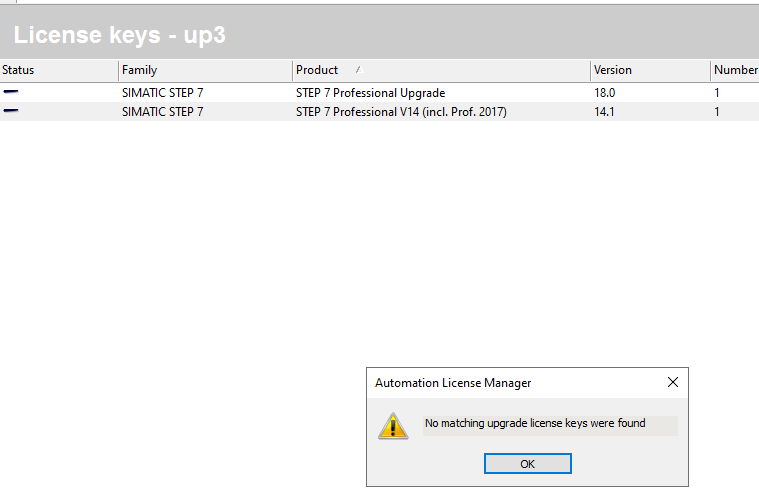Click the status icon for the V14 license row

(x=11, y=111)
